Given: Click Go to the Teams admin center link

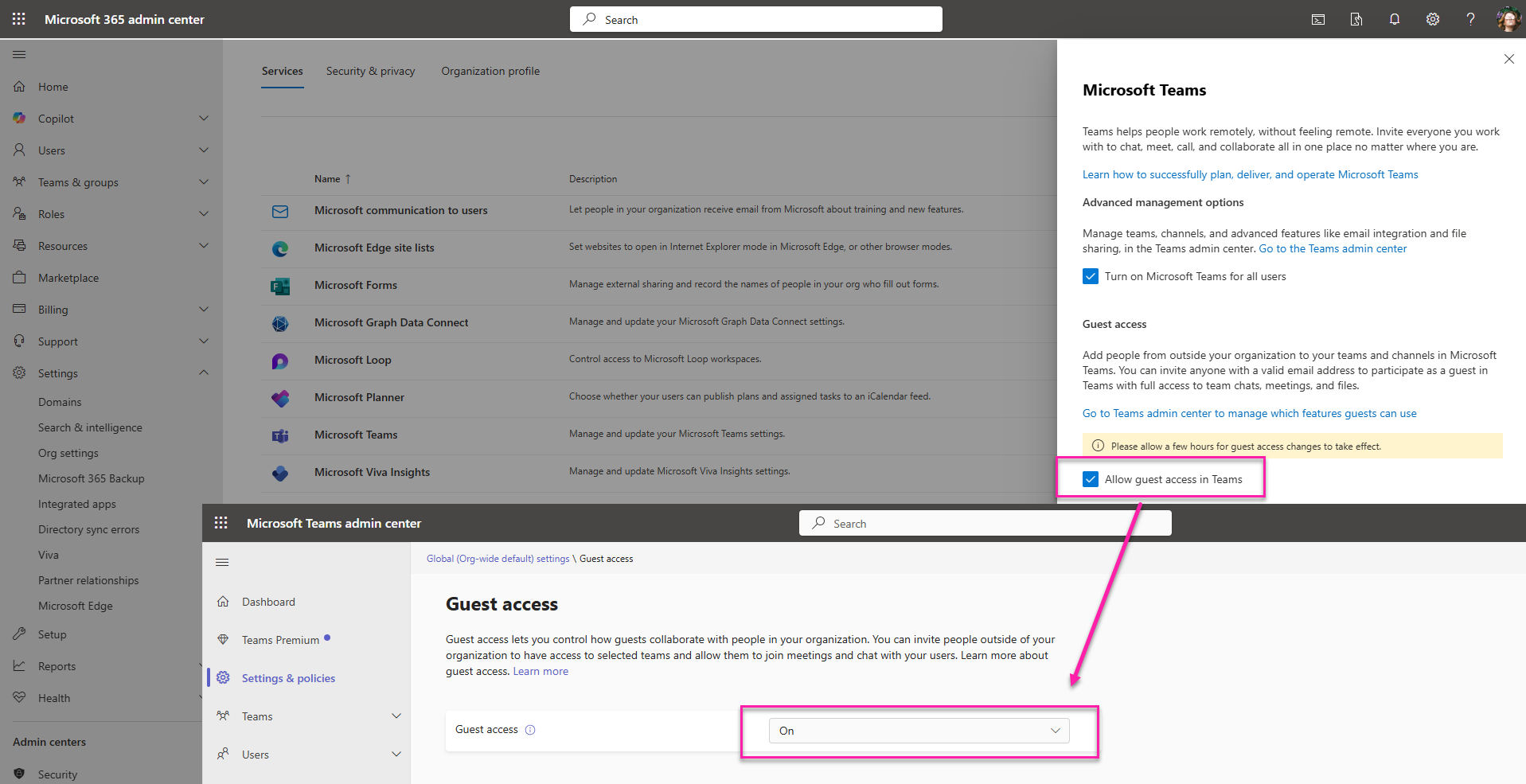Looking at the screenshot, I should click(1333, 248).
